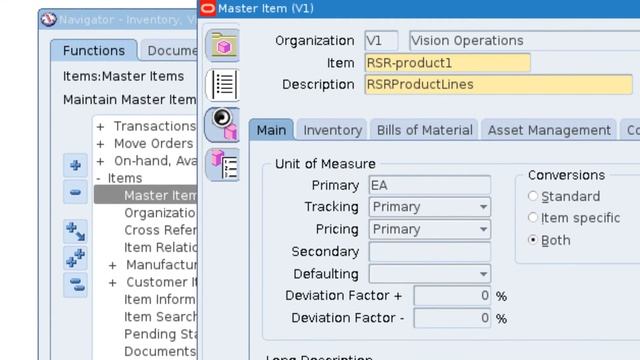Click the Primary unit of measure field
This screenshot has height=360, width=640.
pos(429,185)
